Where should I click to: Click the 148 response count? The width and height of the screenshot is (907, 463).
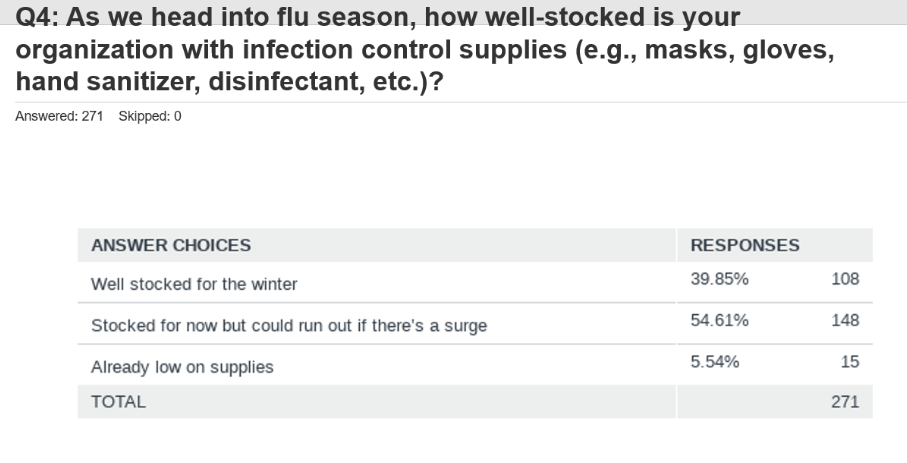tap(845, 320)
